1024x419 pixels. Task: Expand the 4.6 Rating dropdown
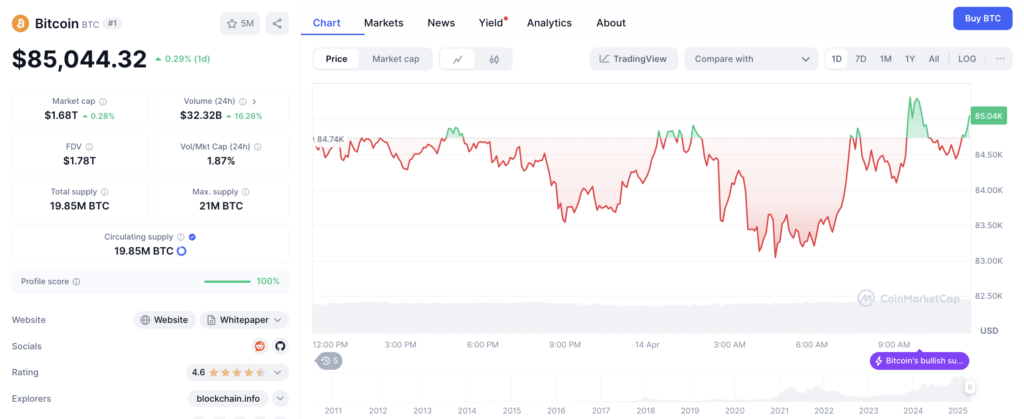pos(237,372)
